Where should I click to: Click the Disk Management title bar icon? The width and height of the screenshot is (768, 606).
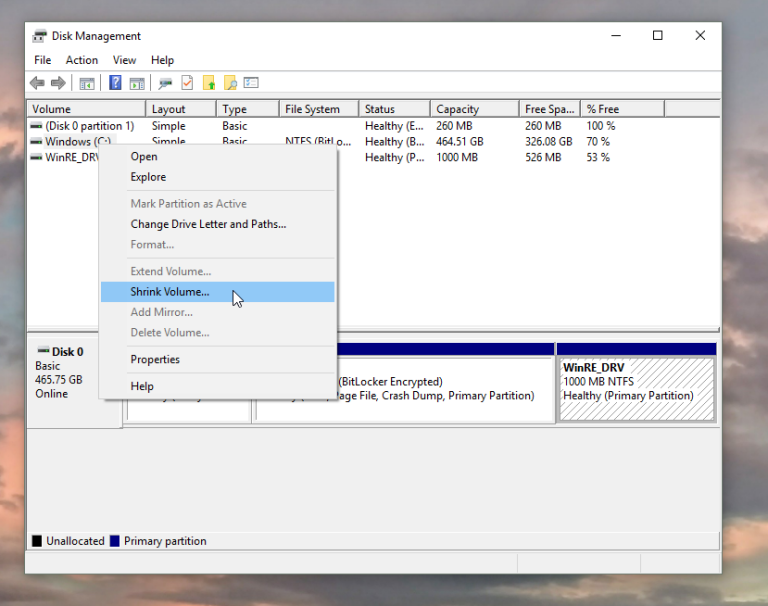pyautogui.click(x=39, y=36)
